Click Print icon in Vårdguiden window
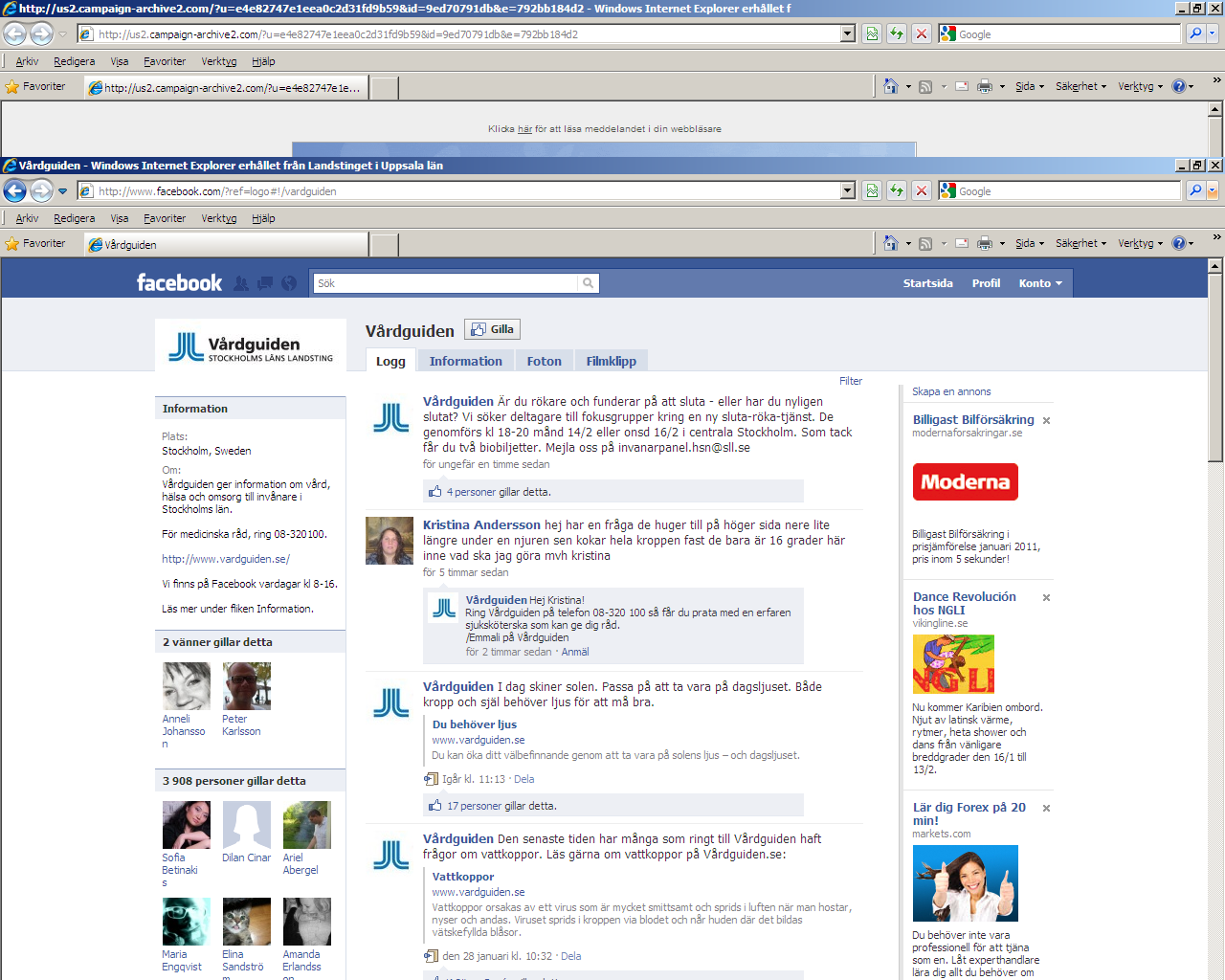This screenshot has height=980, width=1225. point(985,243)
